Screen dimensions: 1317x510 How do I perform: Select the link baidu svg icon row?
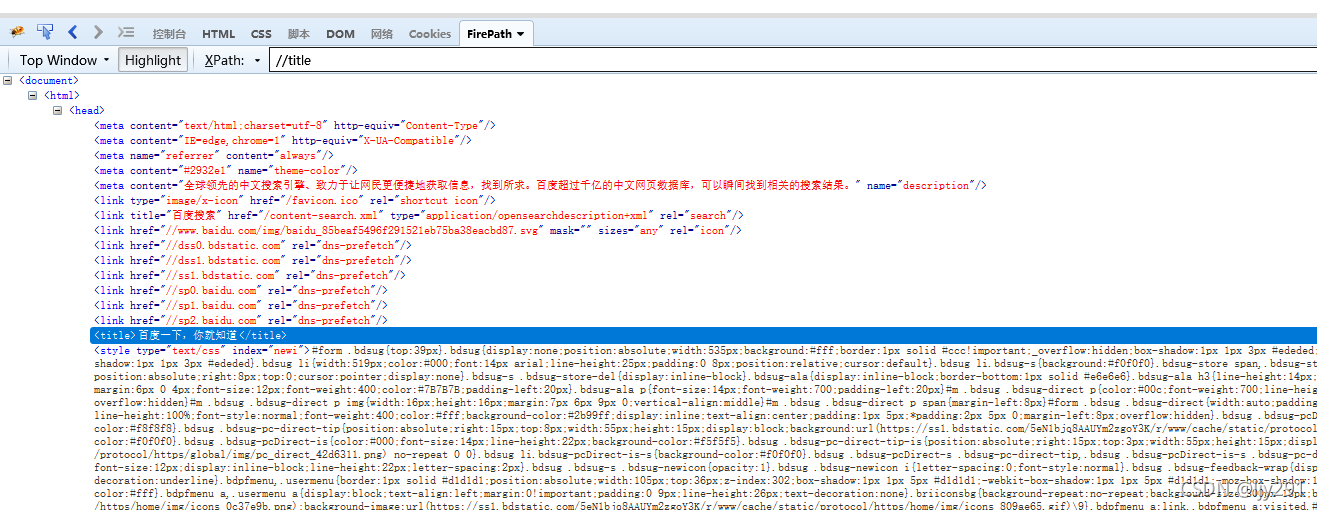[x=418, y=230]
